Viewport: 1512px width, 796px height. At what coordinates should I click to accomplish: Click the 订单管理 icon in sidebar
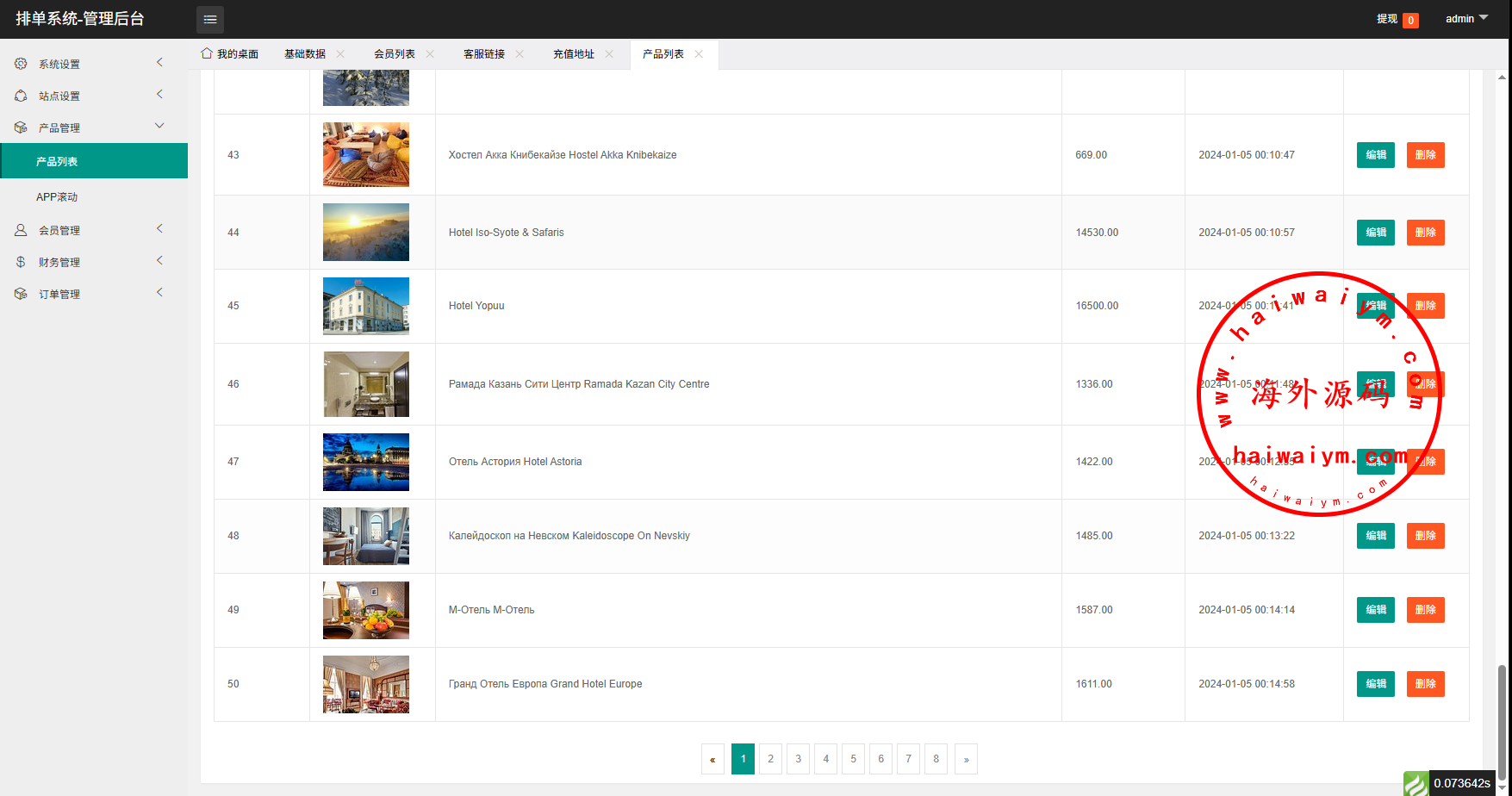pos(21,294)
